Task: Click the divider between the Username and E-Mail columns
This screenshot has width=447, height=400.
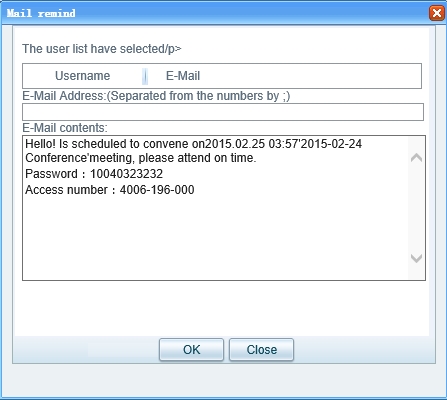Action: (x=145, y=76)
